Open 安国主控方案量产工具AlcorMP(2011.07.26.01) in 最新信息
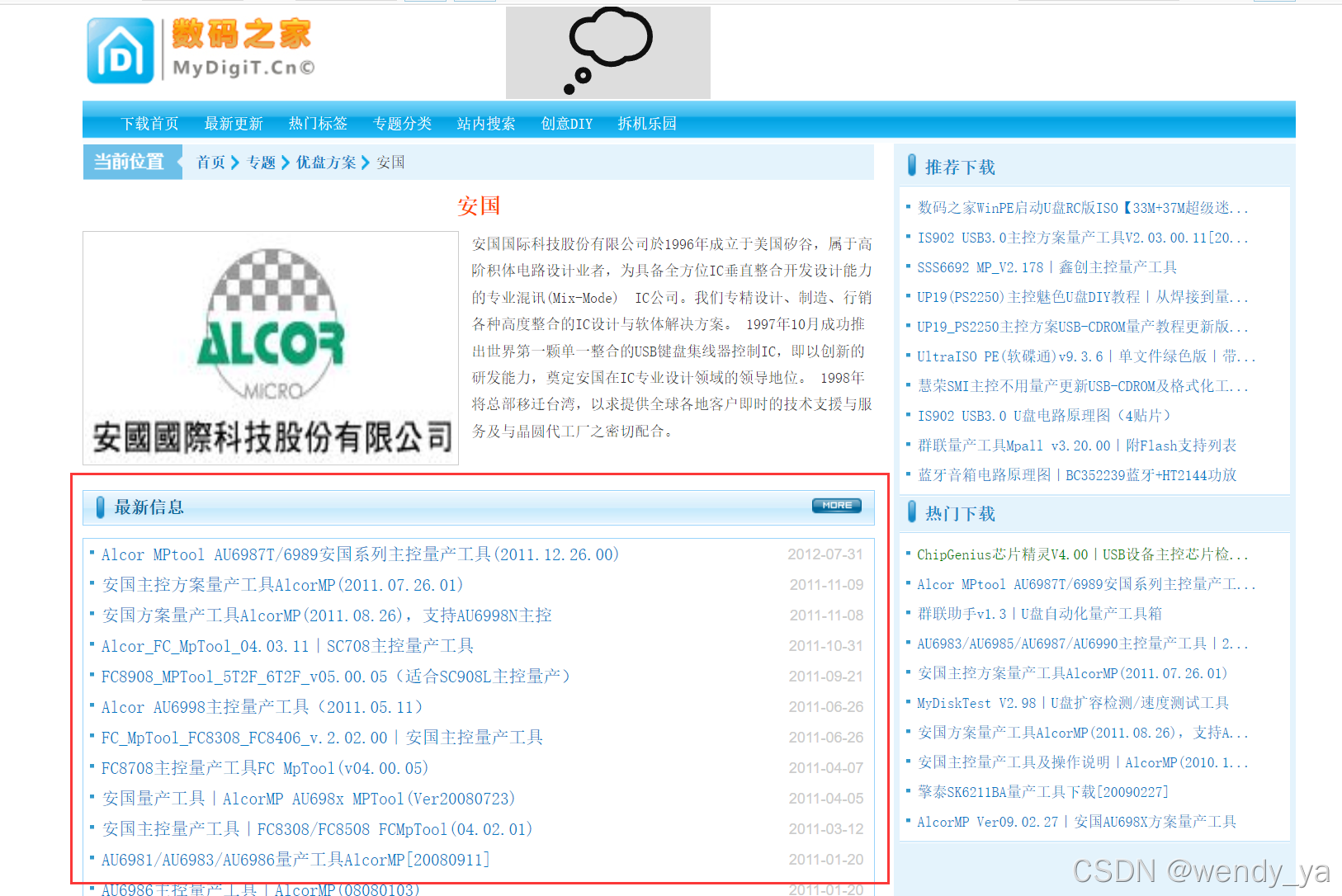This screenshot has height=896, width=1342. pyautogui.click(x=282, y=585)
